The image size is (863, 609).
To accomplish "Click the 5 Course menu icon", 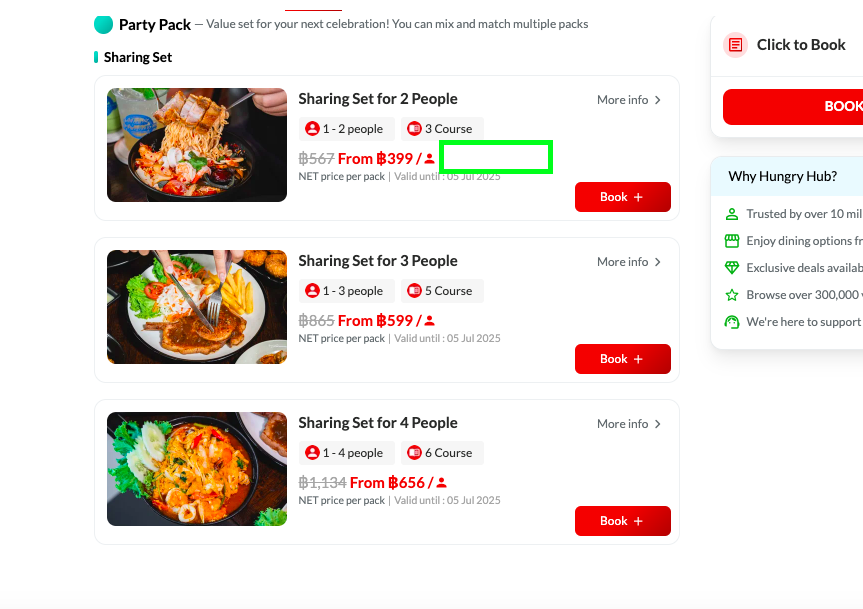I will 415,291.
